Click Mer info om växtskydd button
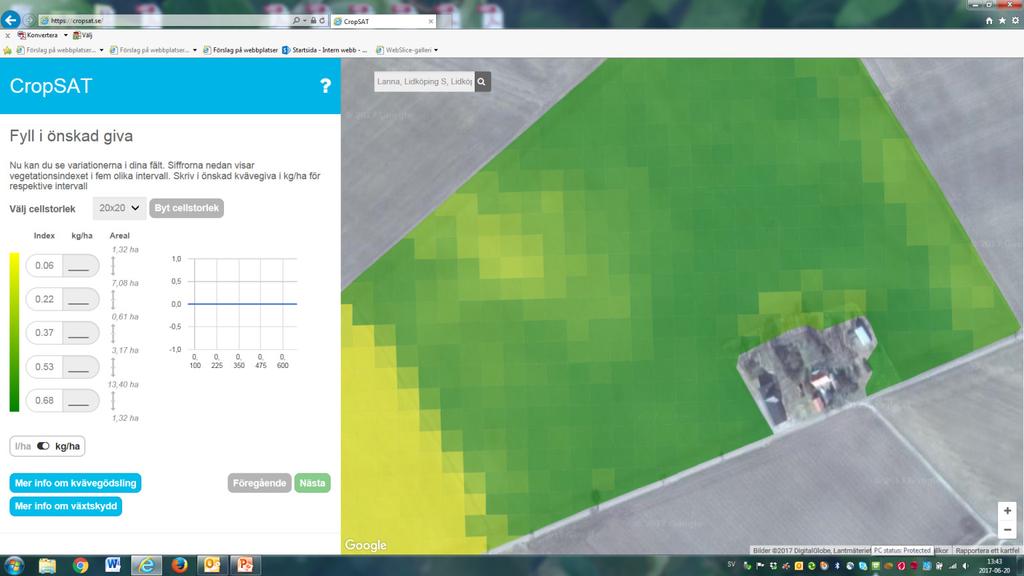 (66, 506)
